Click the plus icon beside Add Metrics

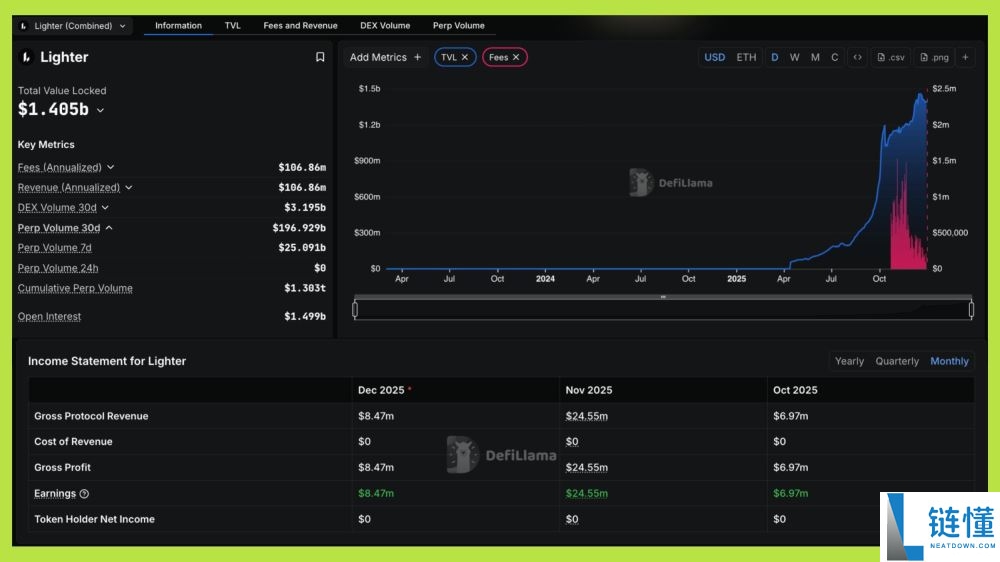point(418,57)
